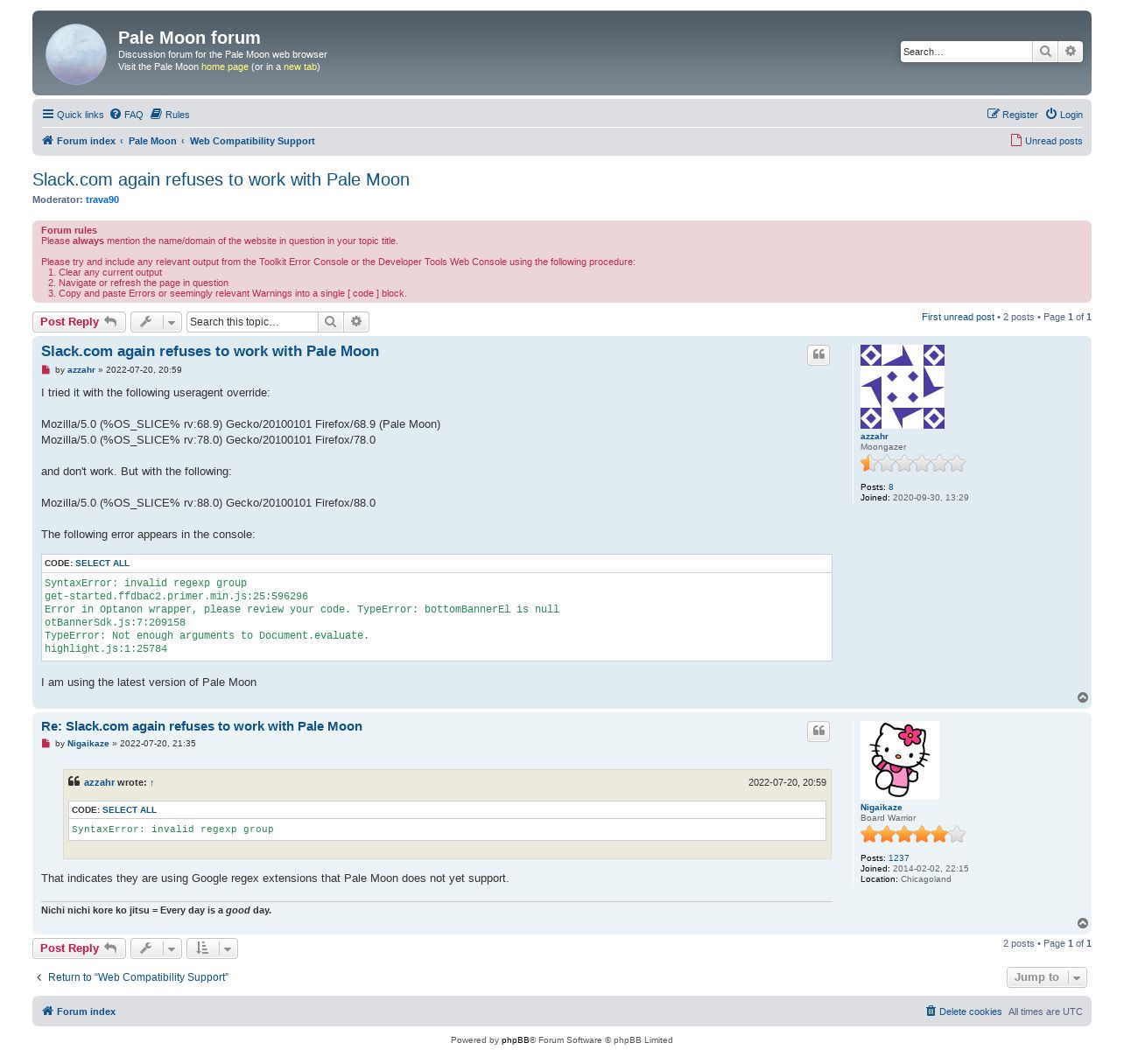Click the Search this topic field
Screen dimensions: 1124x1064
[x=252, y=322]
